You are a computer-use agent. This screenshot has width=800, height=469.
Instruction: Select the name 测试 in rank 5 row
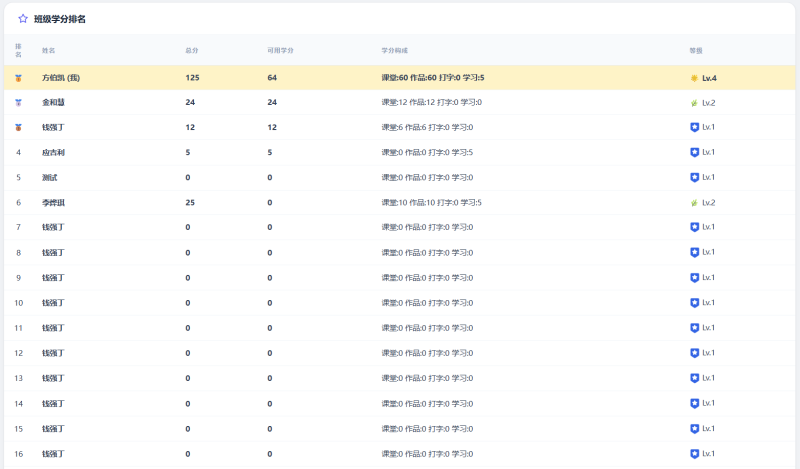tap(49, 177)
